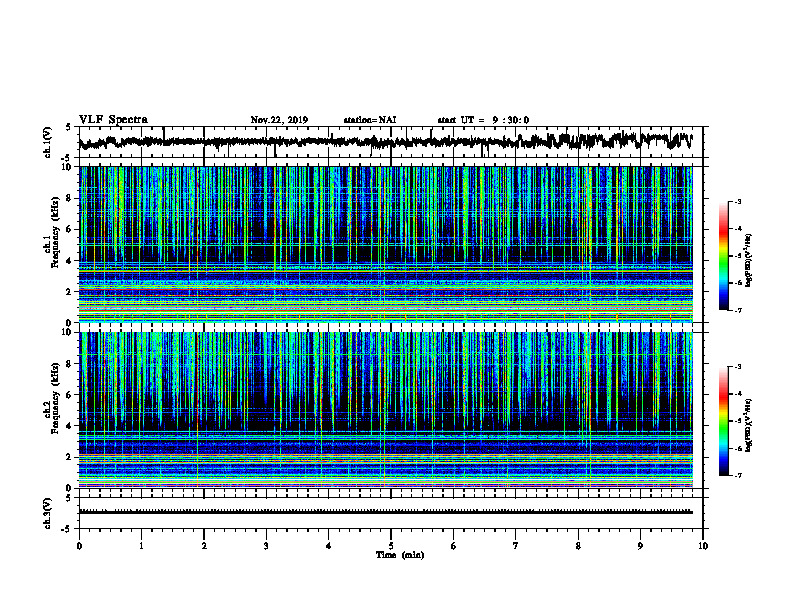Click the date text Nov.22, 2019
The height and width of the screenshot is (612, 792).
pos(279,120)
